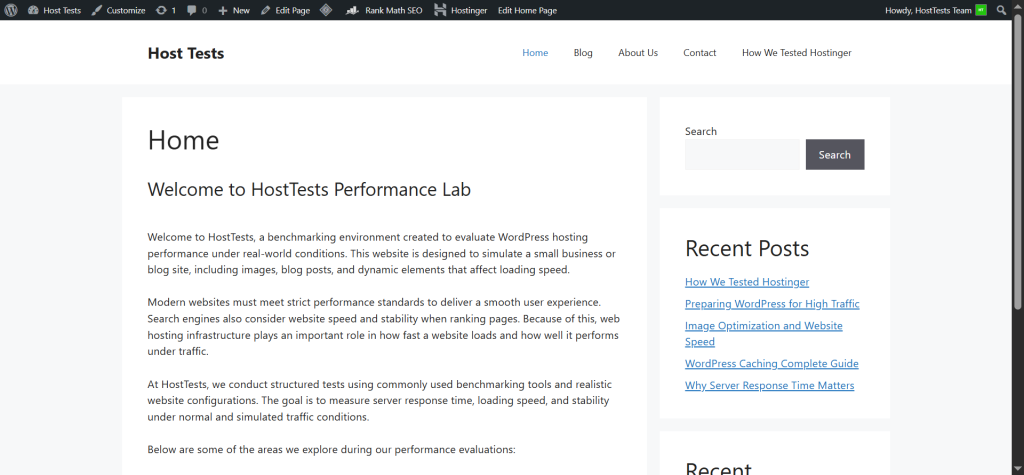Open the Host Tests dashboard icon

34,10
